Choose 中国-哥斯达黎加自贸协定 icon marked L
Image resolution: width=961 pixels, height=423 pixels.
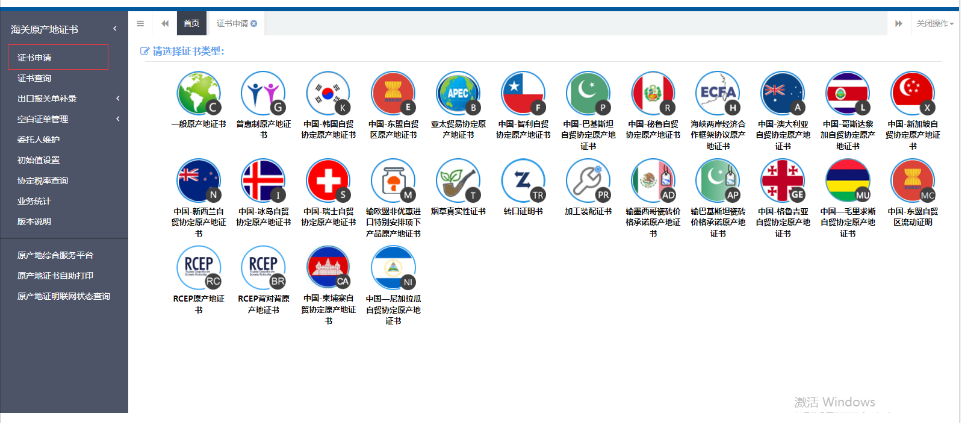point(848,93)
